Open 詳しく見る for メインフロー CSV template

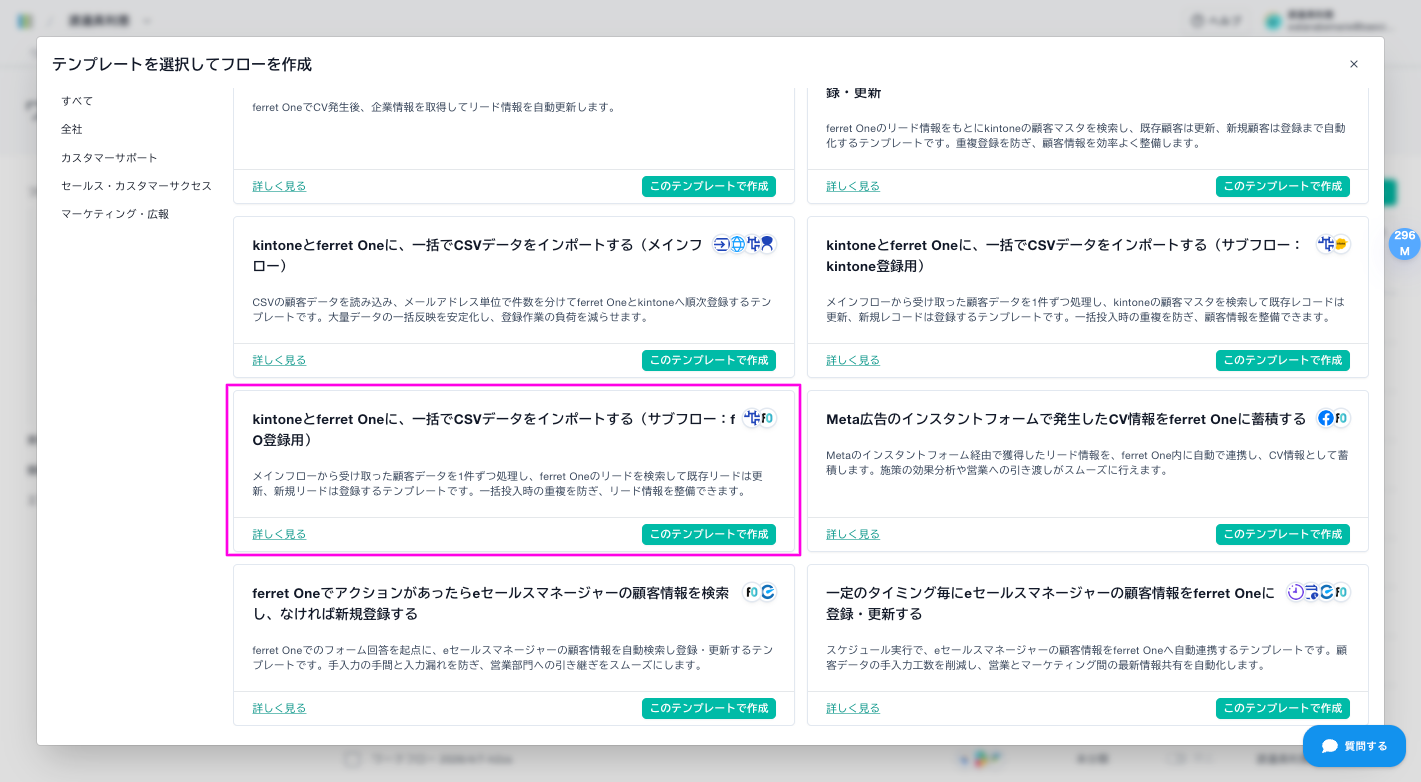pyautogui.click(x=279, y=360)
